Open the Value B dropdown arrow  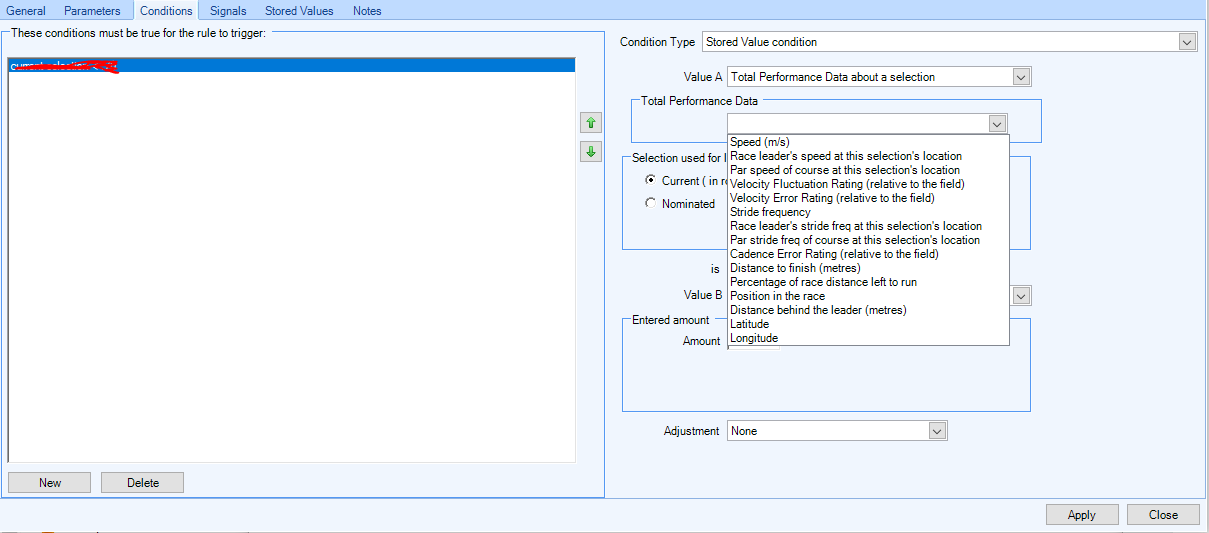pos(1021,296)
